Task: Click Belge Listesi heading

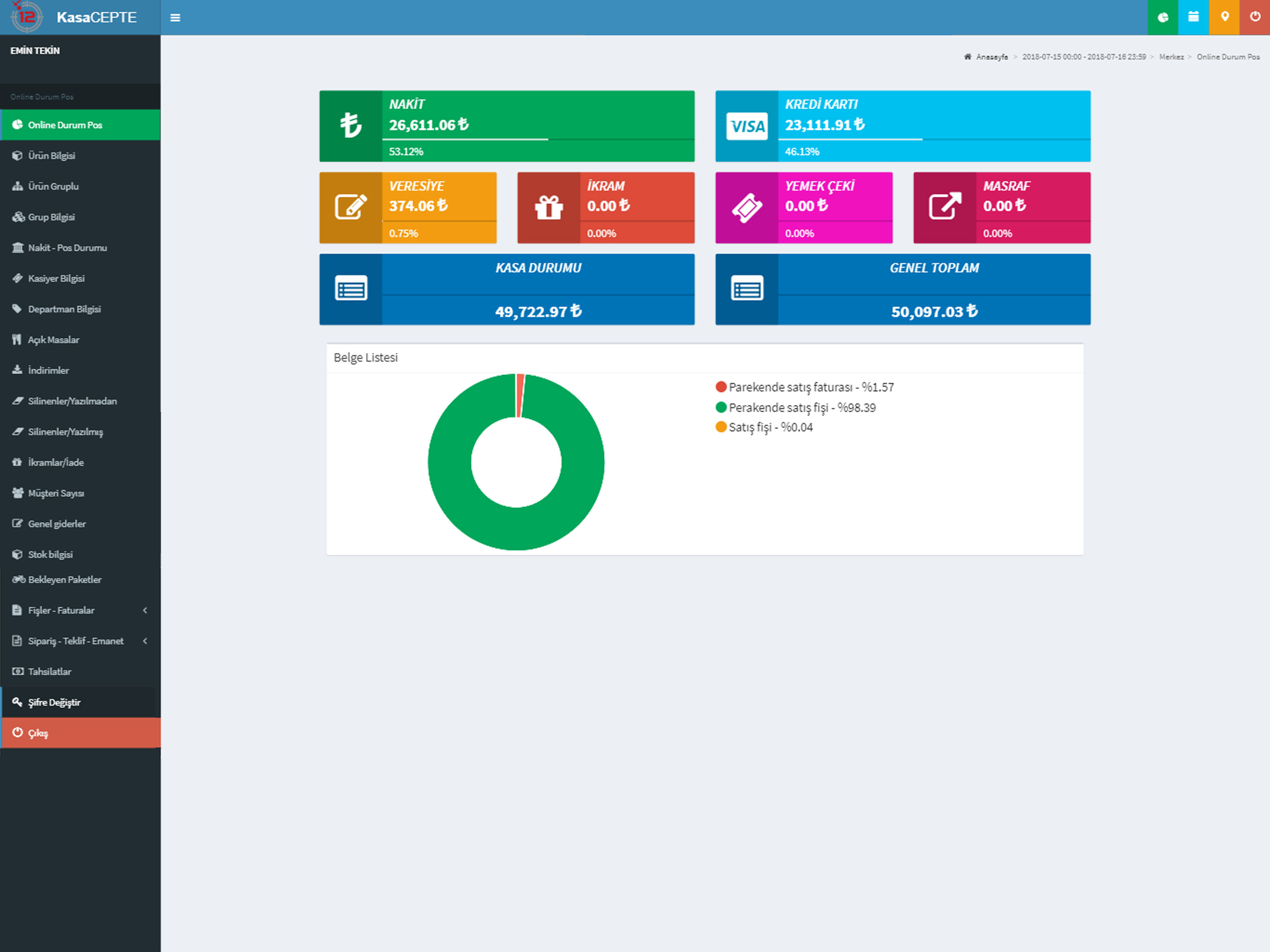Action: tap(366, 358)
